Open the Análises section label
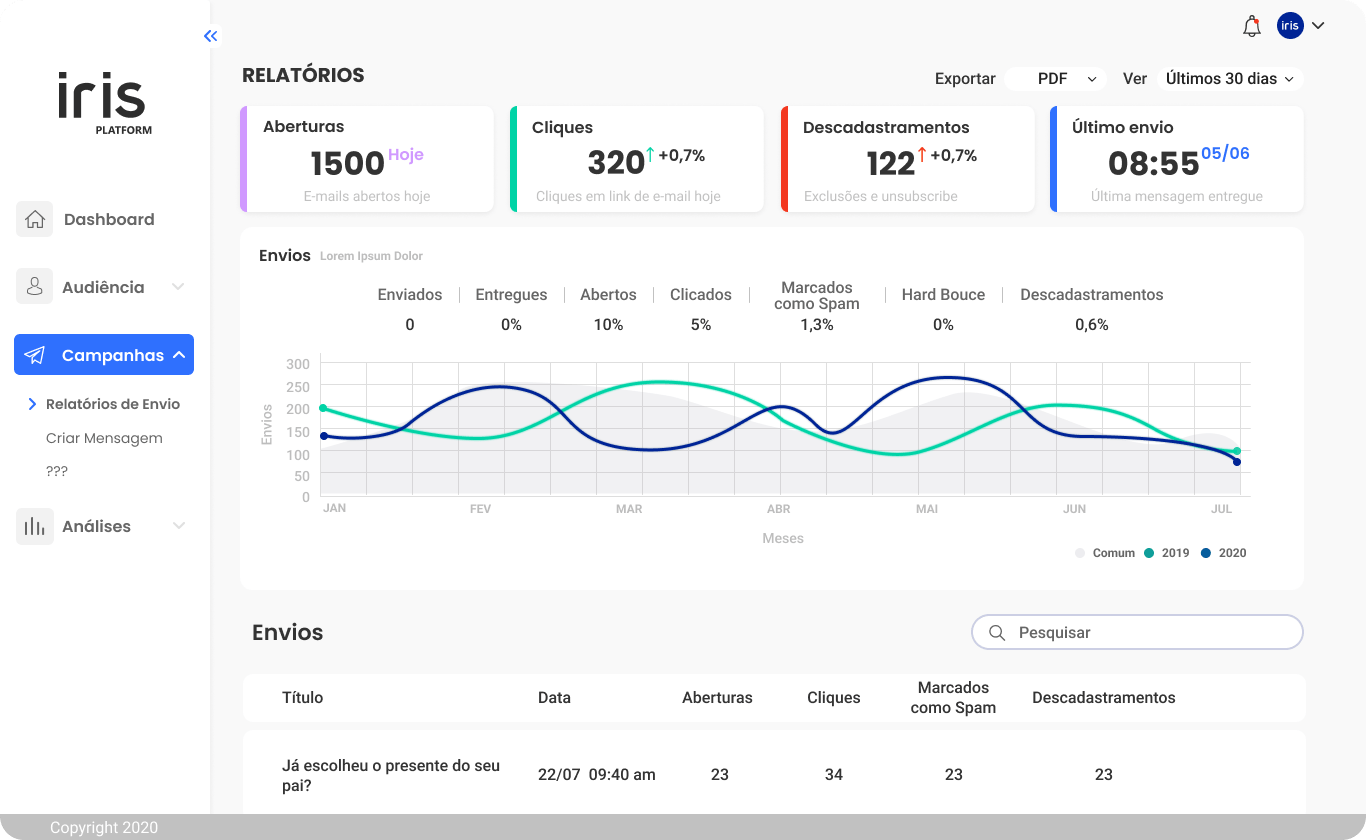The image size is (1366, 840). click(x=96, y=526)
